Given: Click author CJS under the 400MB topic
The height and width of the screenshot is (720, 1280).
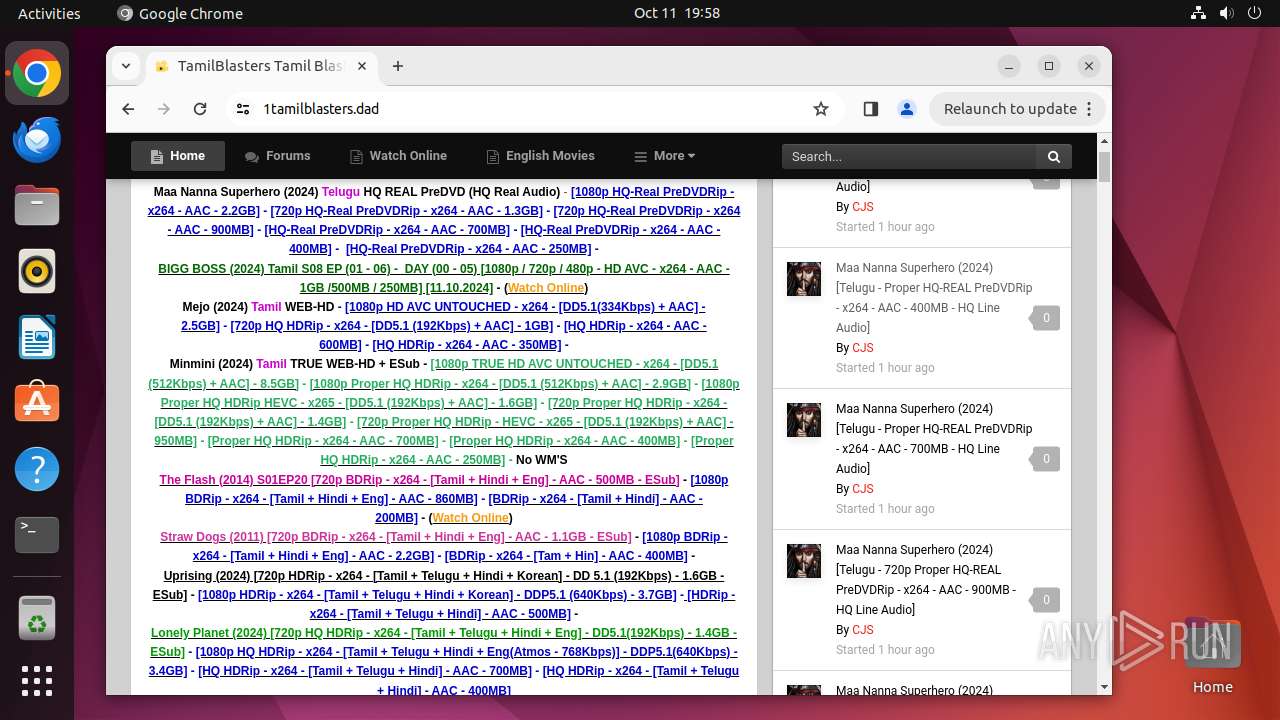Looking at the screenshot, I should click(x=862, y=348).
